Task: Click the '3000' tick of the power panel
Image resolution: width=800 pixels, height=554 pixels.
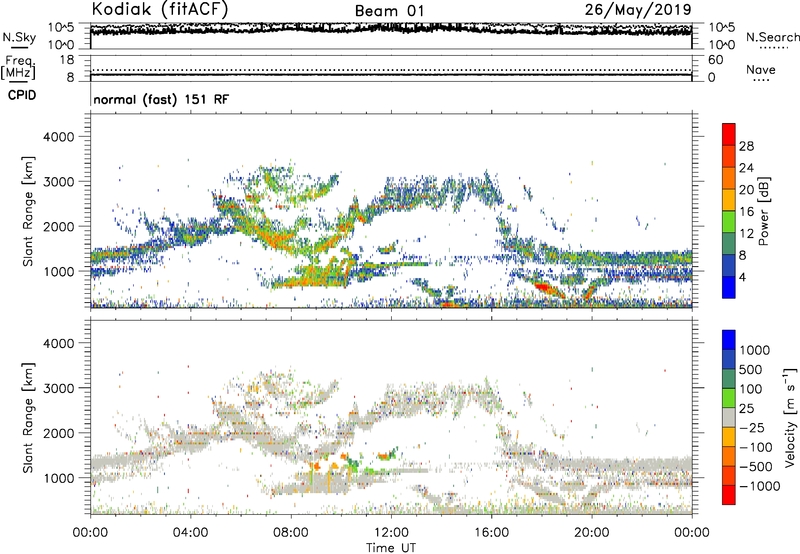Action: click(x=58, y=182)
